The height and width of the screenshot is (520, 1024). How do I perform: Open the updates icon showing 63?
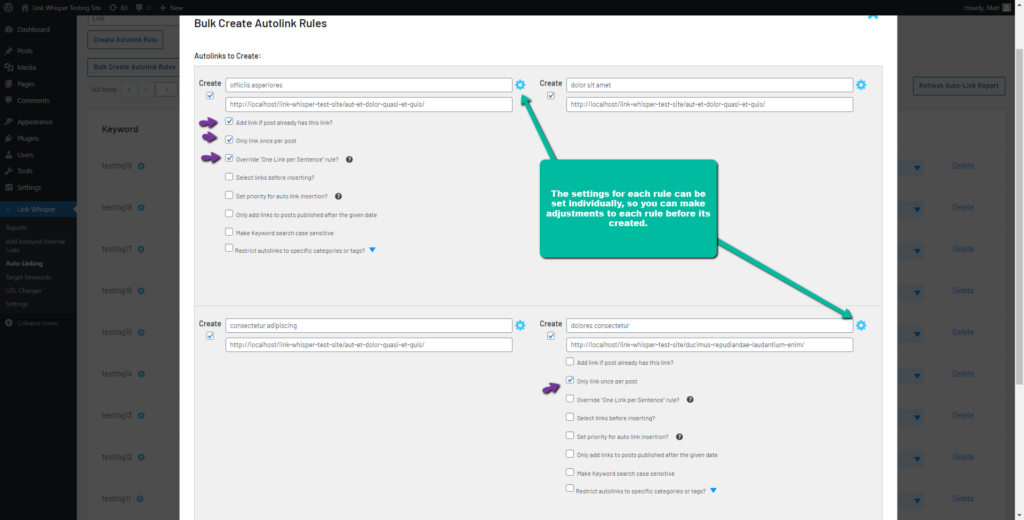point(118,8)
